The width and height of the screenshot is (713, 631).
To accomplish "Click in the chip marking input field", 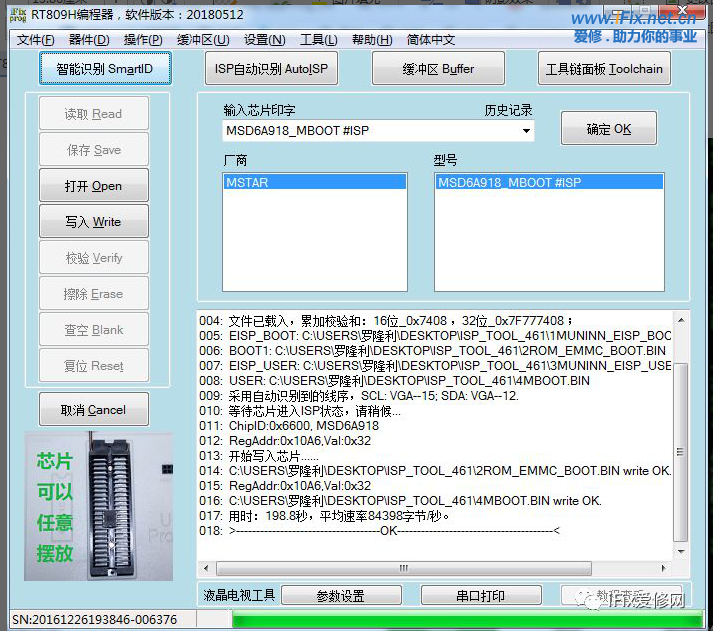I will pos(370,131).
